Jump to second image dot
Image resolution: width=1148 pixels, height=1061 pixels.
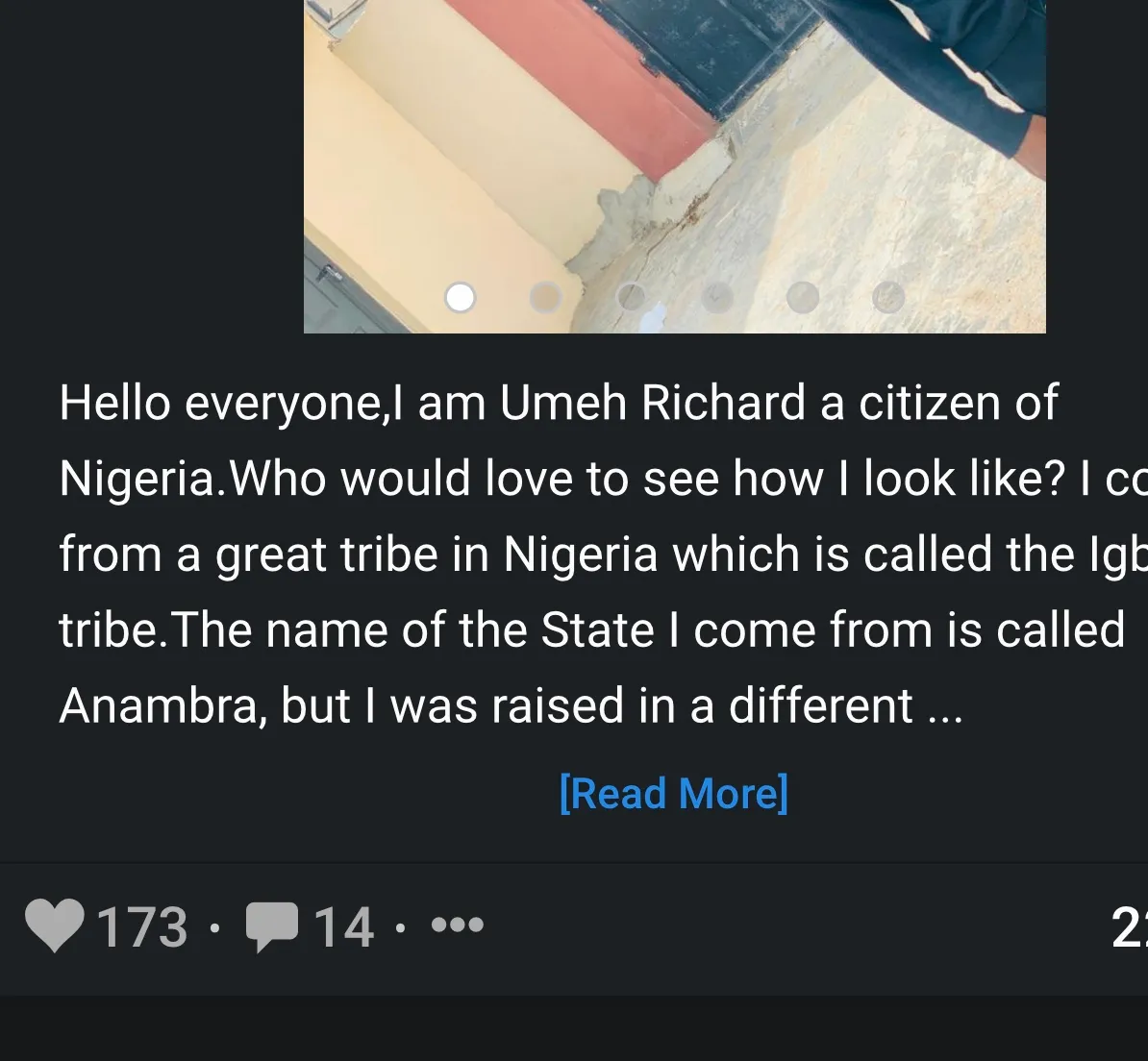pyautogui.click(x=545, y=297)
